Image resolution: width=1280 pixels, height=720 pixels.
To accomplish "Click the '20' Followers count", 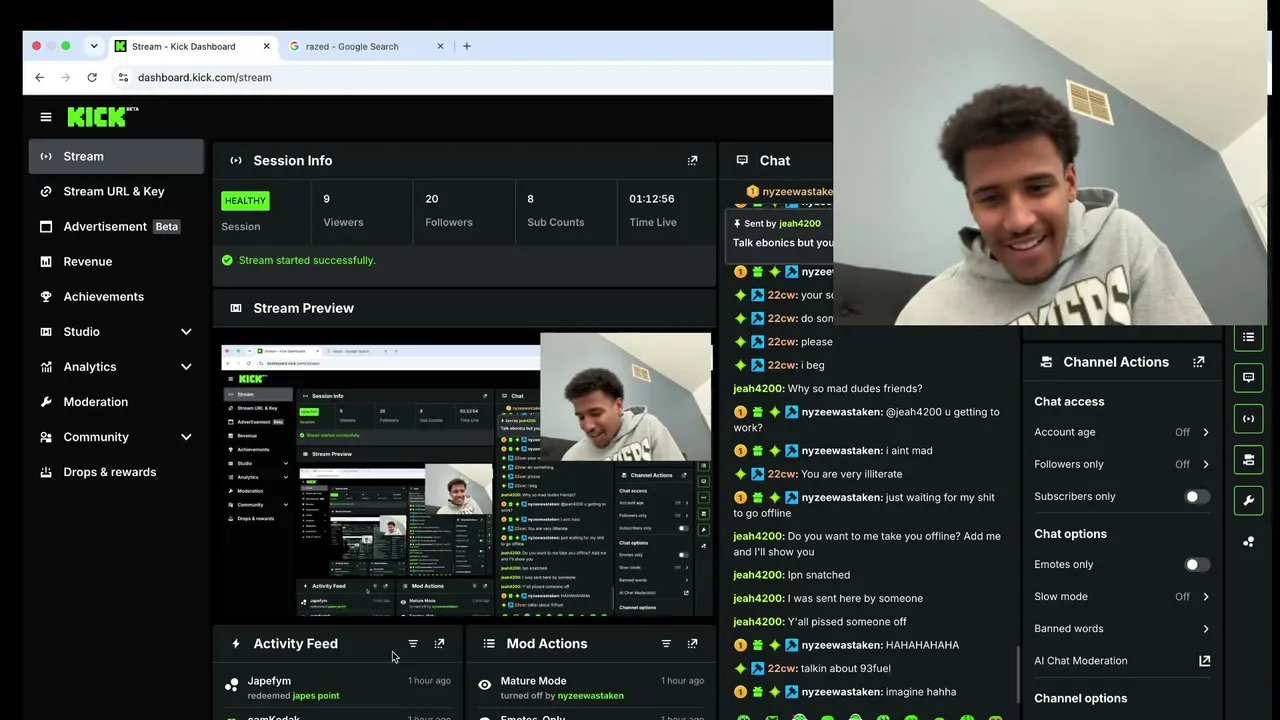I will click(432, 199).
